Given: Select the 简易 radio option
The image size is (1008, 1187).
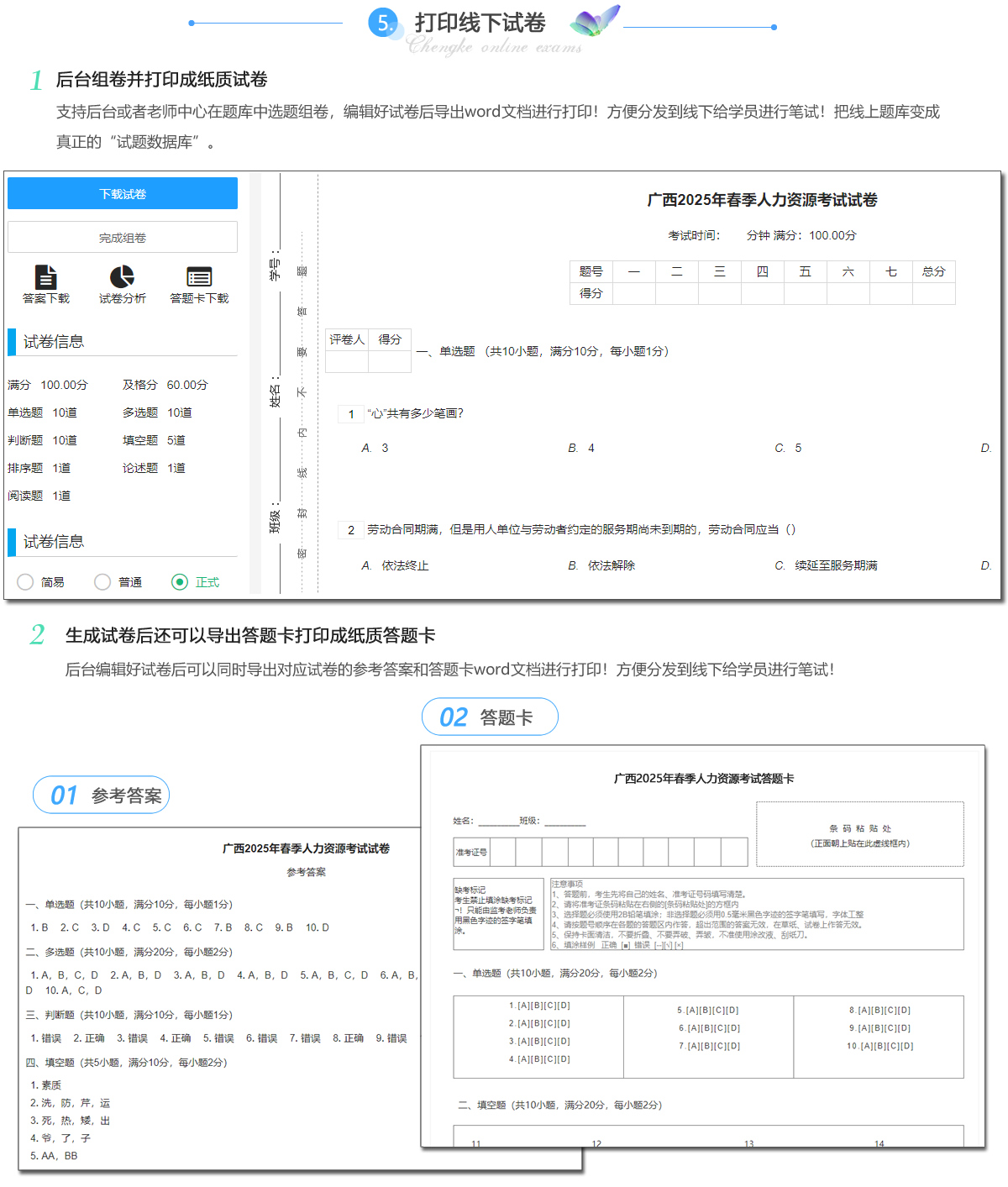Looking at the screenshot, I should tap(26, 582).
